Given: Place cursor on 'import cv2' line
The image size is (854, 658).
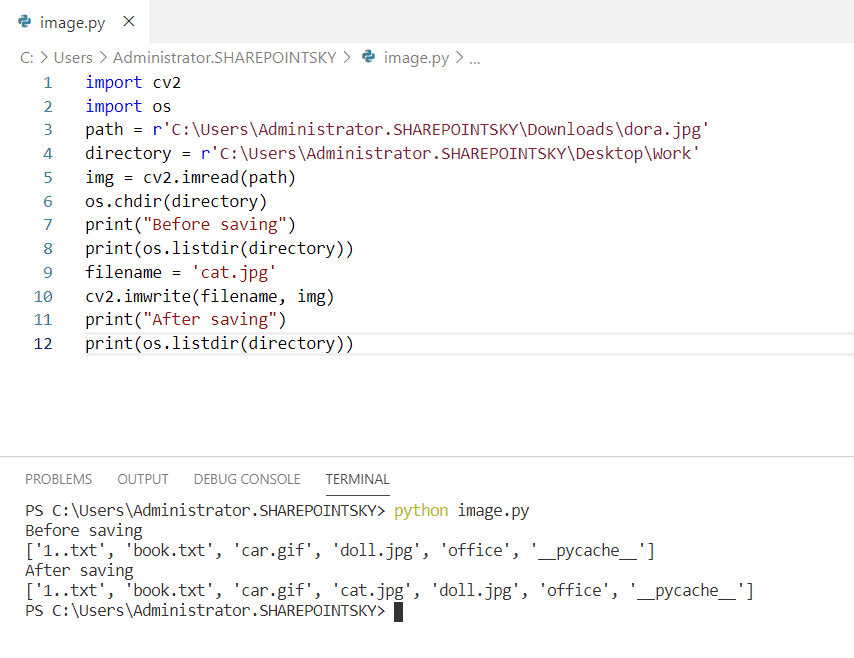Looking at the screenshot, I should pos(133,83).
